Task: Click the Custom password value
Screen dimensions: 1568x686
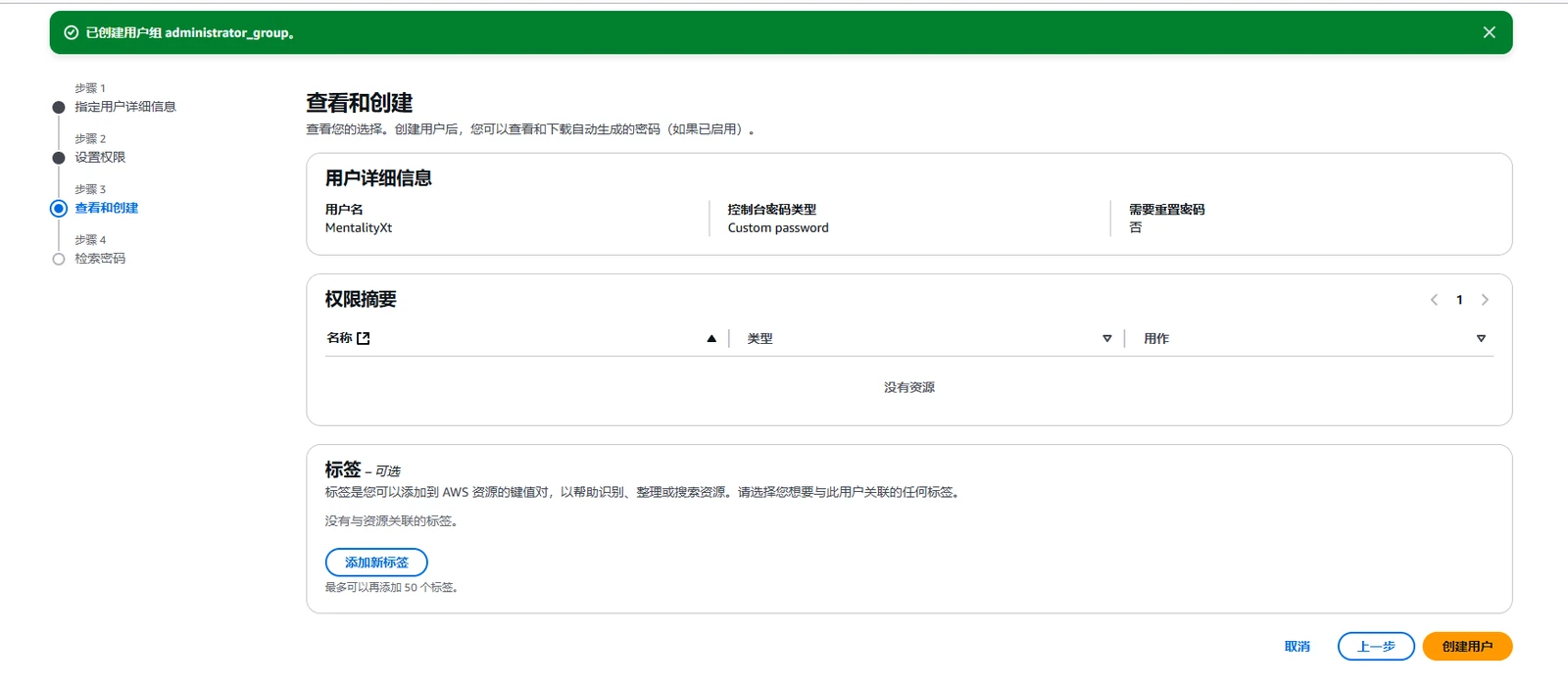Action: [778, 227]
